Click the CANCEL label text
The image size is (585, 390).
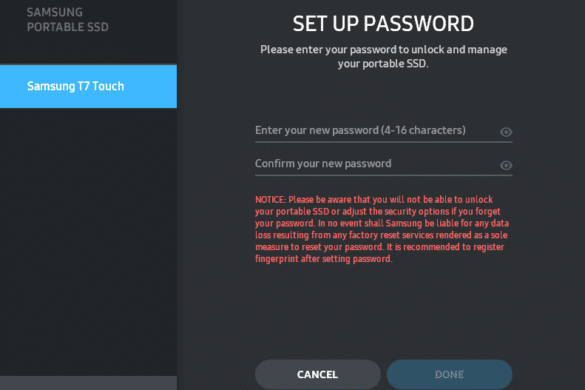point(317,374)
